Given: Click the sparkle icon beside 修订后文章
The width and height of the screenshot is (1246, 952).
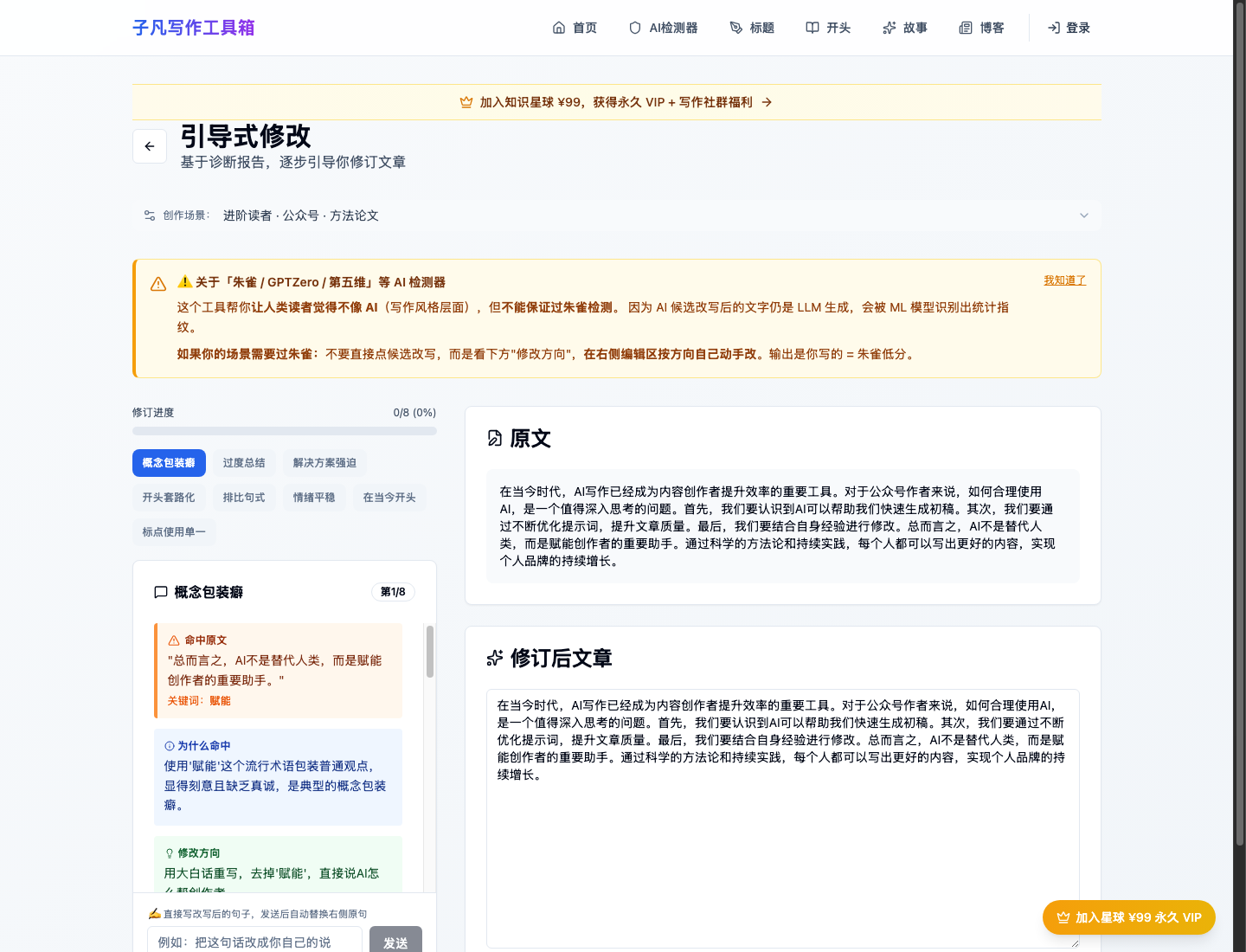Looking at the screenshot, I should pyautogui.click(x=495, y=659).
